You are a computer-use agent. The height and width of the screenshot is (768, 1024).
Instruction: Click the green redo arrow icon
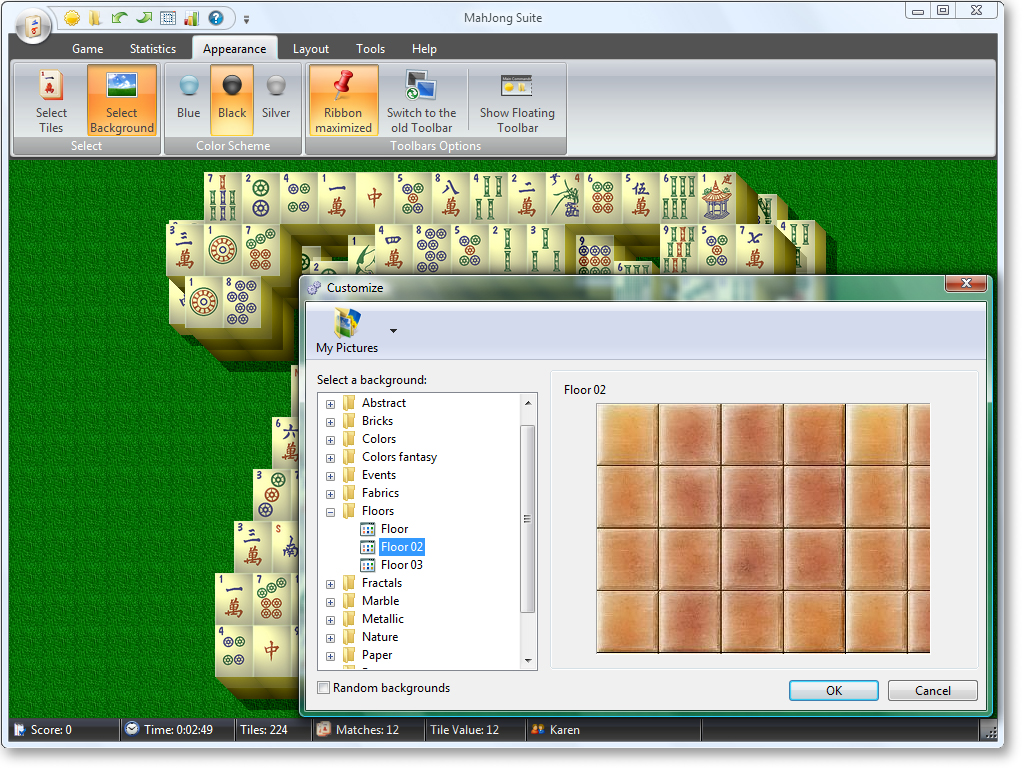pos(144,18)
